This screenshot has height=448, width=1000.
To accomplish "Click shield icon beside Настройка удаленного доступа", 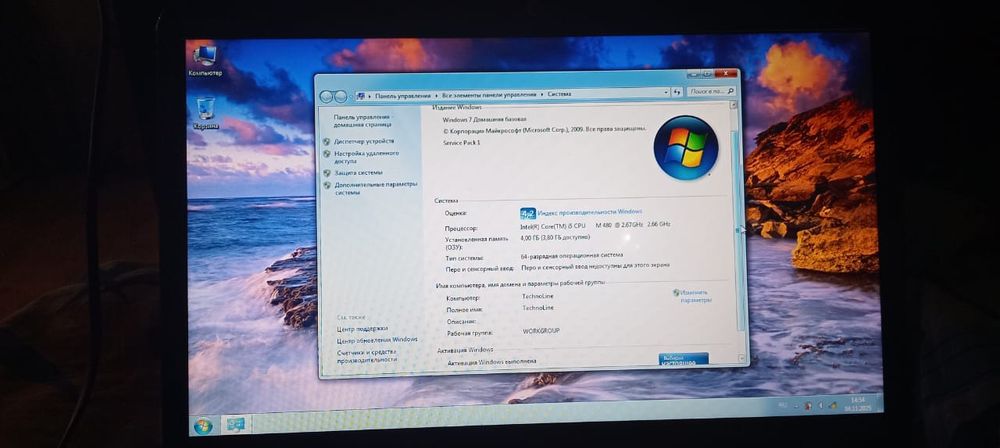I will point(327,154).
